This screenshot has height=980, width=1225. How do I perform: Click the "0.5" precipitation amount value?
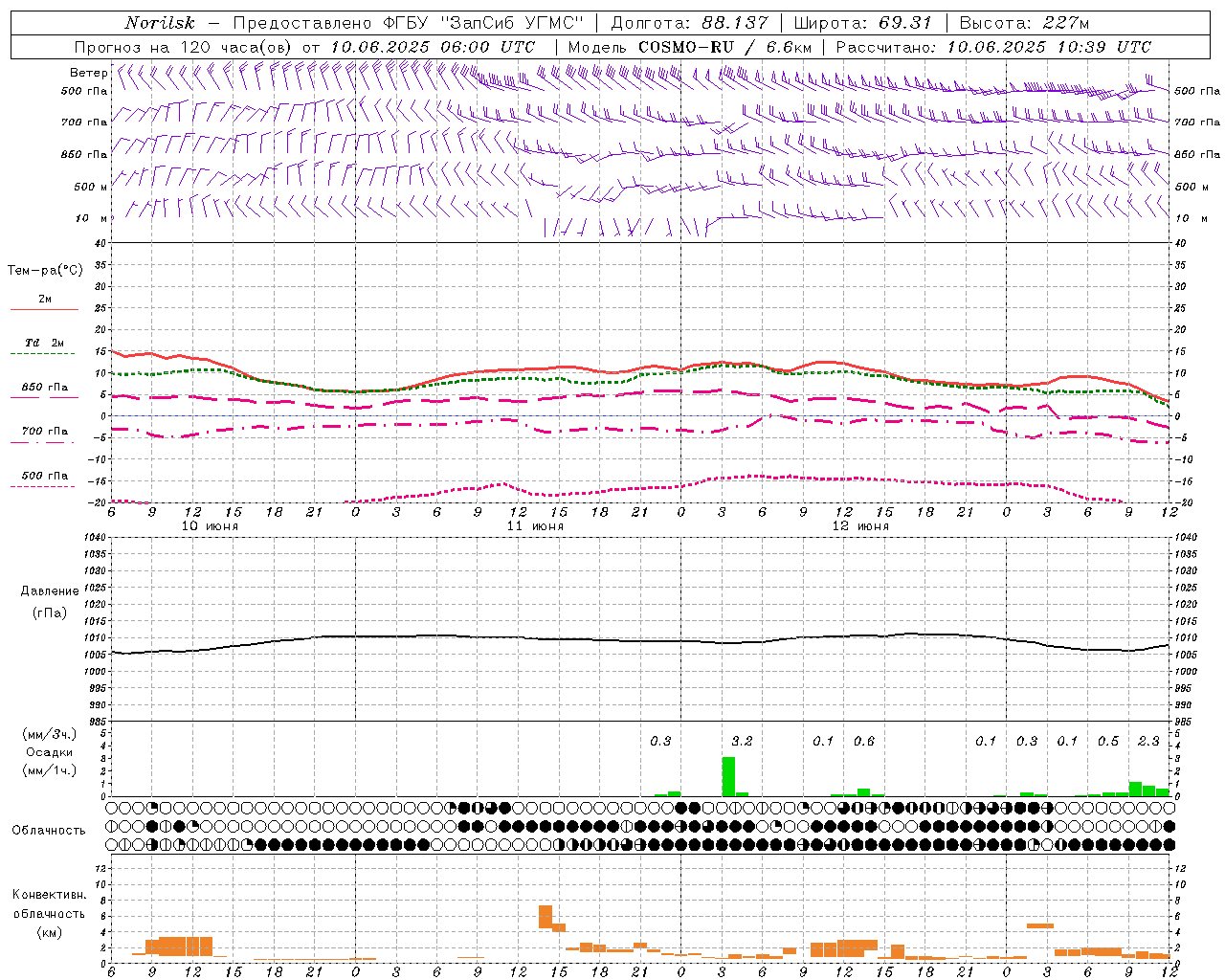click(1108, 741)
